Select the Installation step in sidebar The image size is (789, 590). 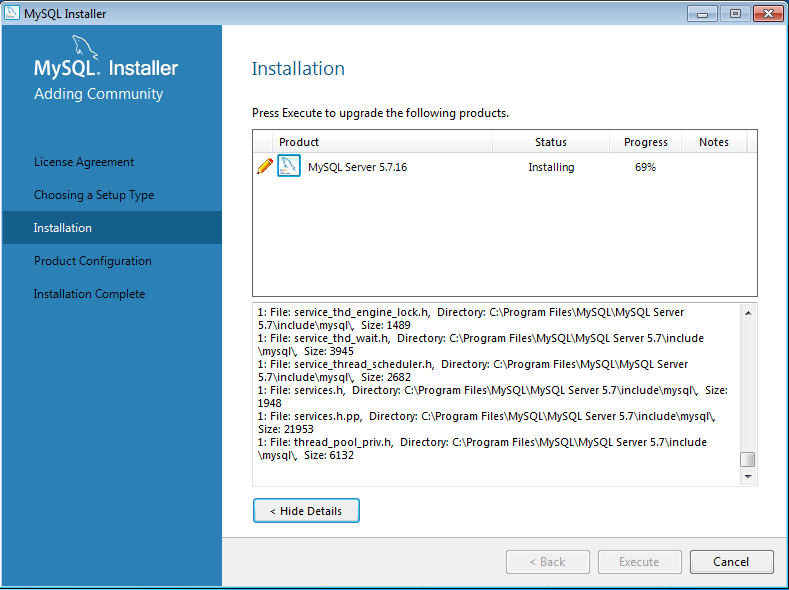(x=112, y=228)
